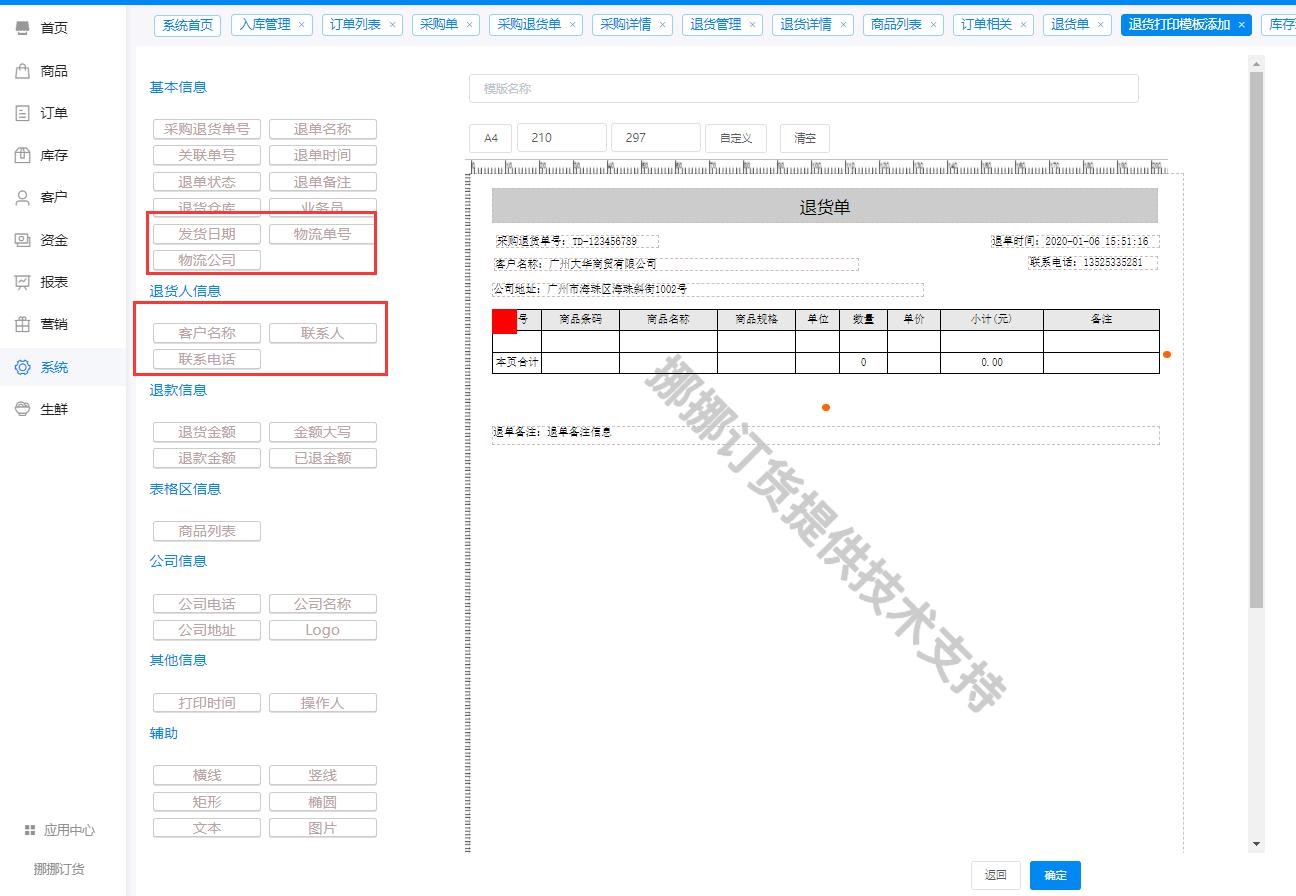
Task: Click the 商品 shopping bag icon
Action: point(22,71)
